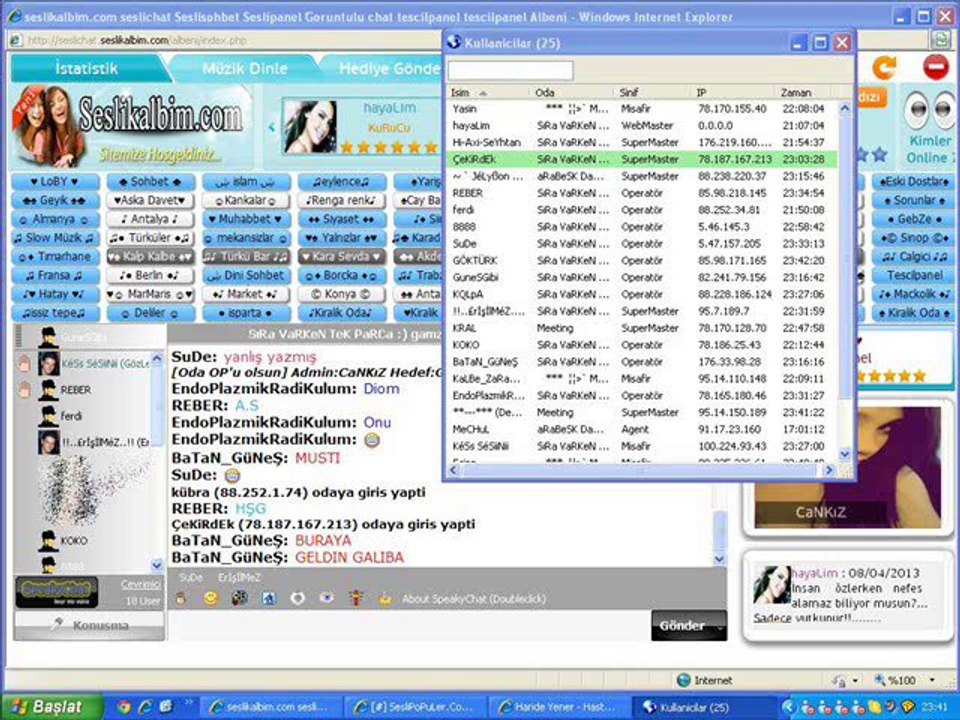Click KOKO's avatar in user list
The width and height of the screenshot is (960, 720).
[48, 541]
